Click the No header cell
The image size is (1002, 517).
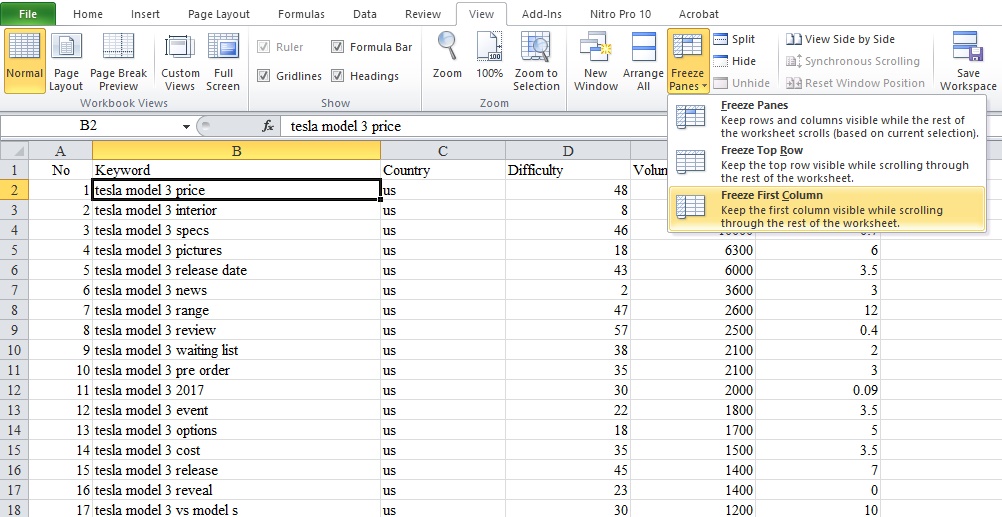pos(61,170)
